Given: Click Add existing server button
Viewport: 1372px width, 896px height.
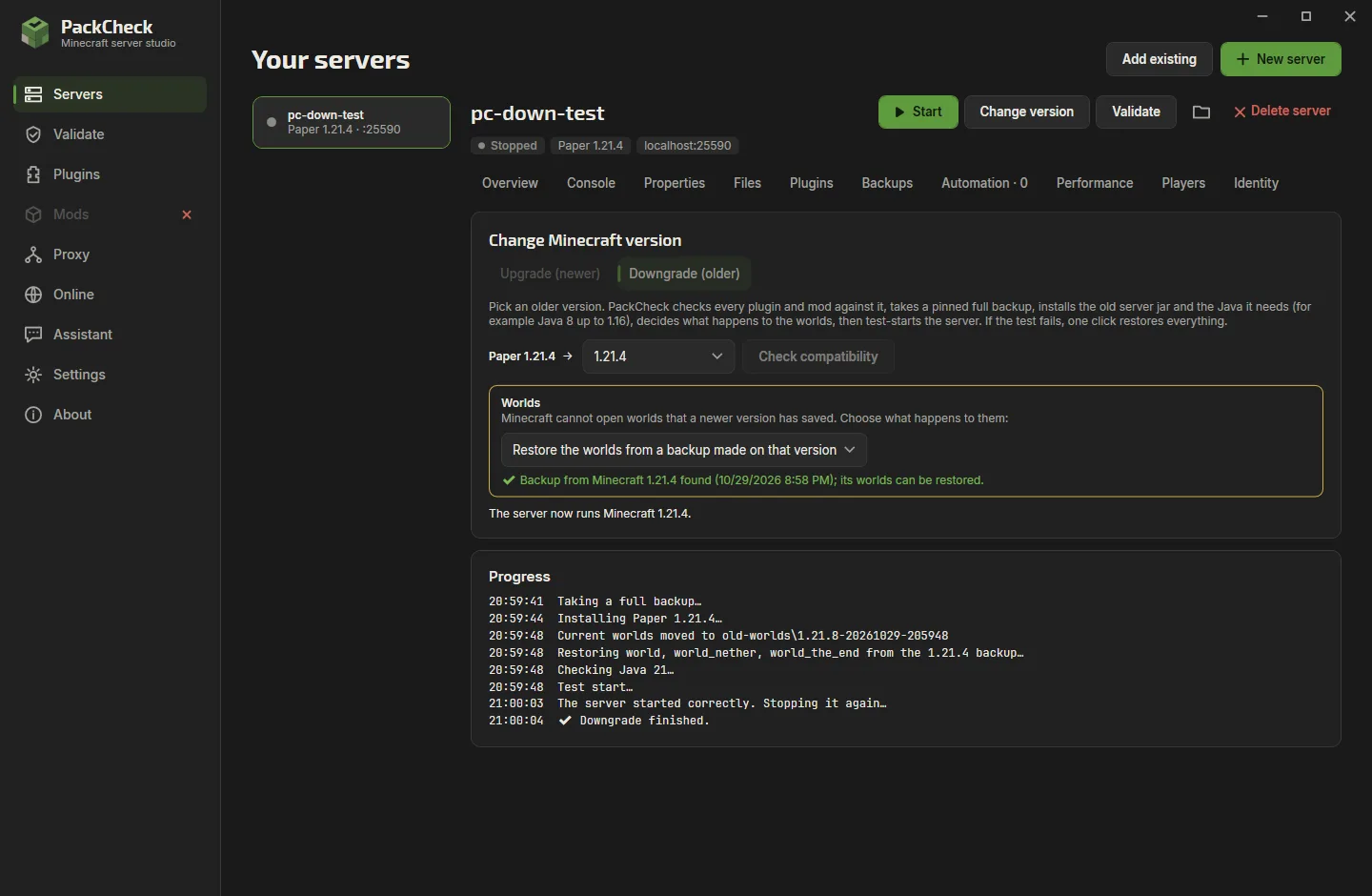Looking at the screenshot, I should [1159, 59].
